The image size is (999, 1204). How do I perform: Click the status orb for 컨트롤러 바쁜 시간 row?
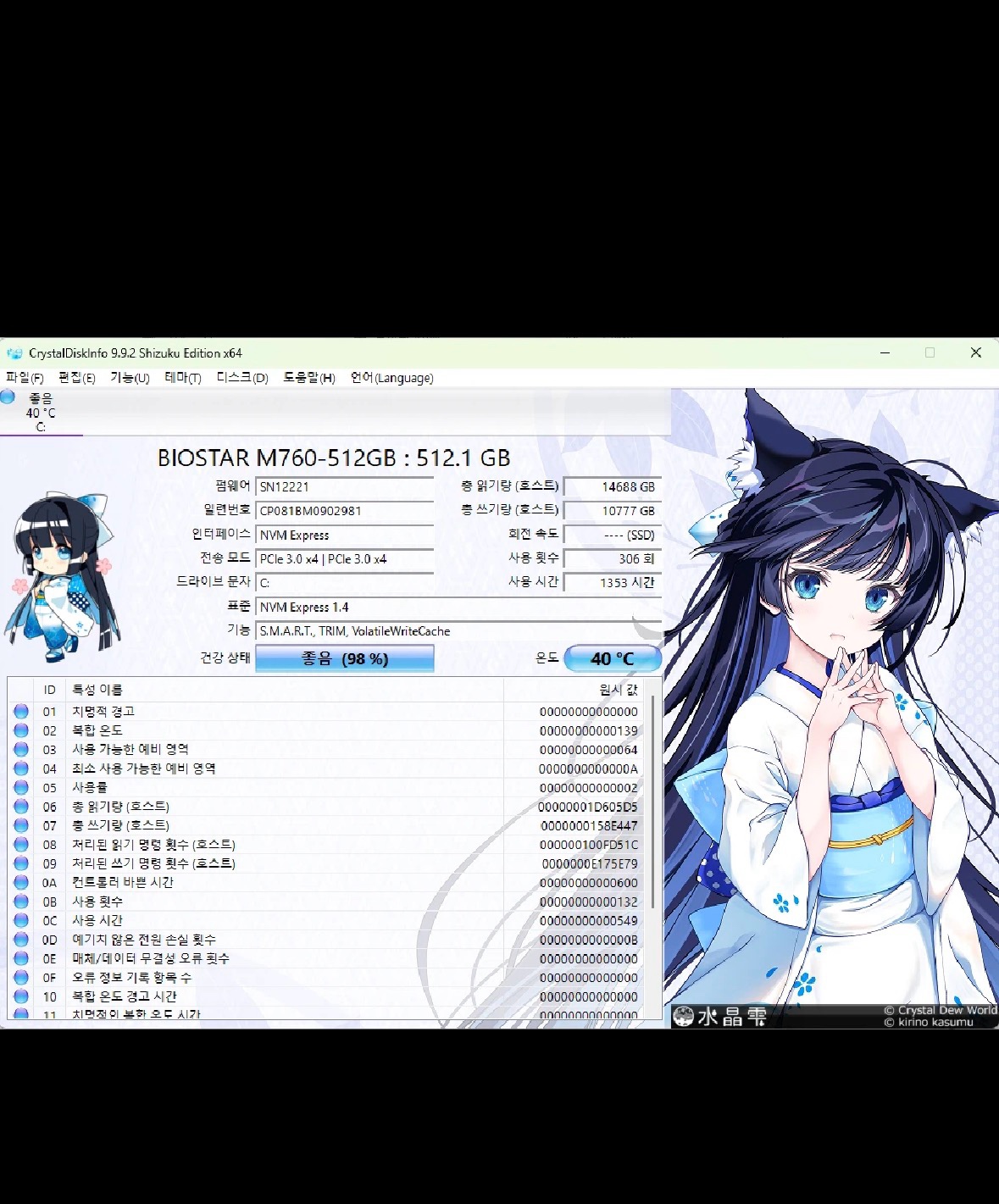tap(21, 883)
